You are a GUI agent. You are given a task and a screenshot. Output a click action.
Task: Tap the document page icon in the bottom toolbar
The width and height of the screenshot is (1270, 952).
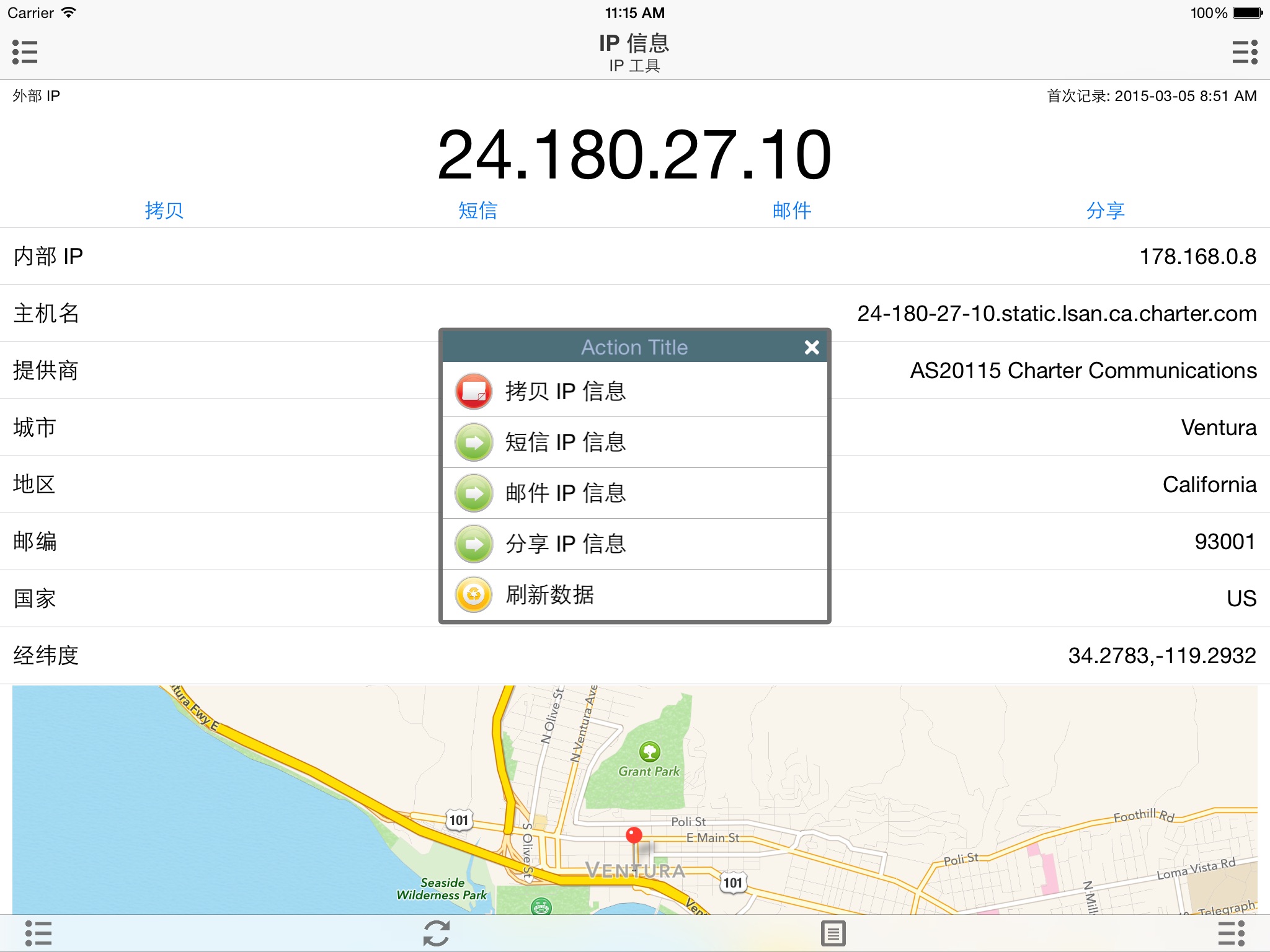833,933
